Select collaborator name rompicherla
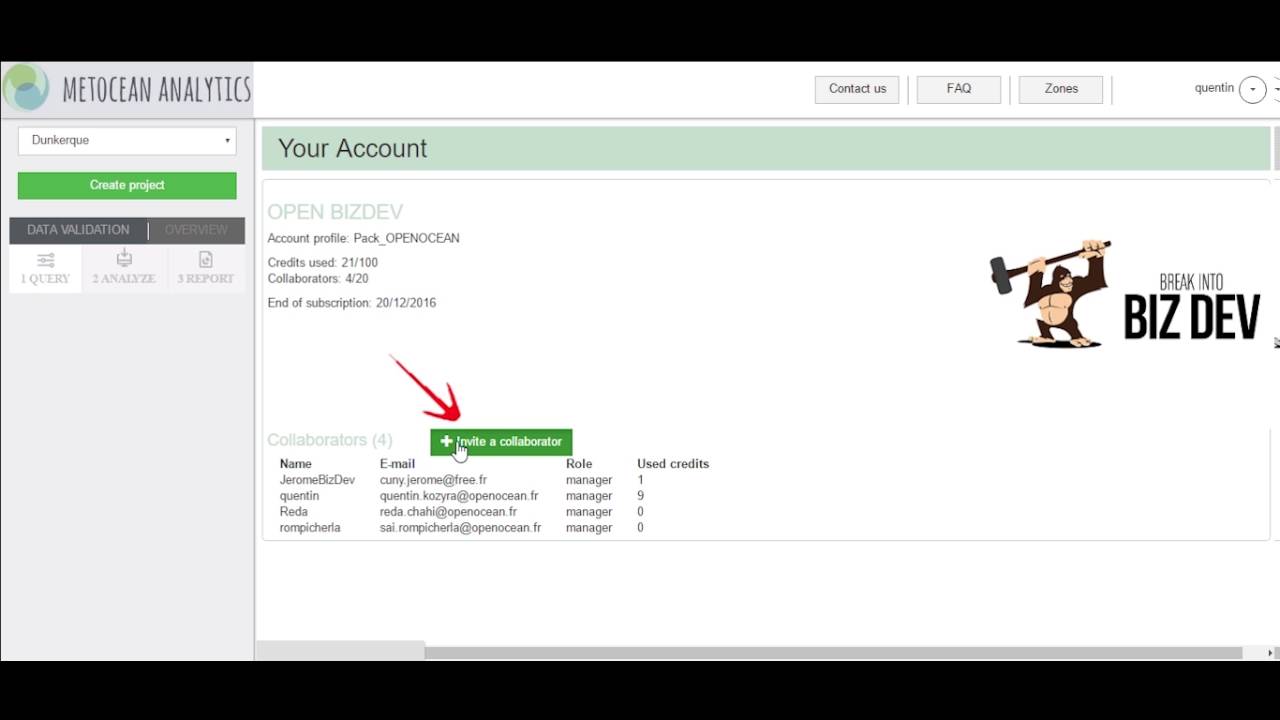The width and height of the screenshot is (1280, 720). (x=310, y=528)
